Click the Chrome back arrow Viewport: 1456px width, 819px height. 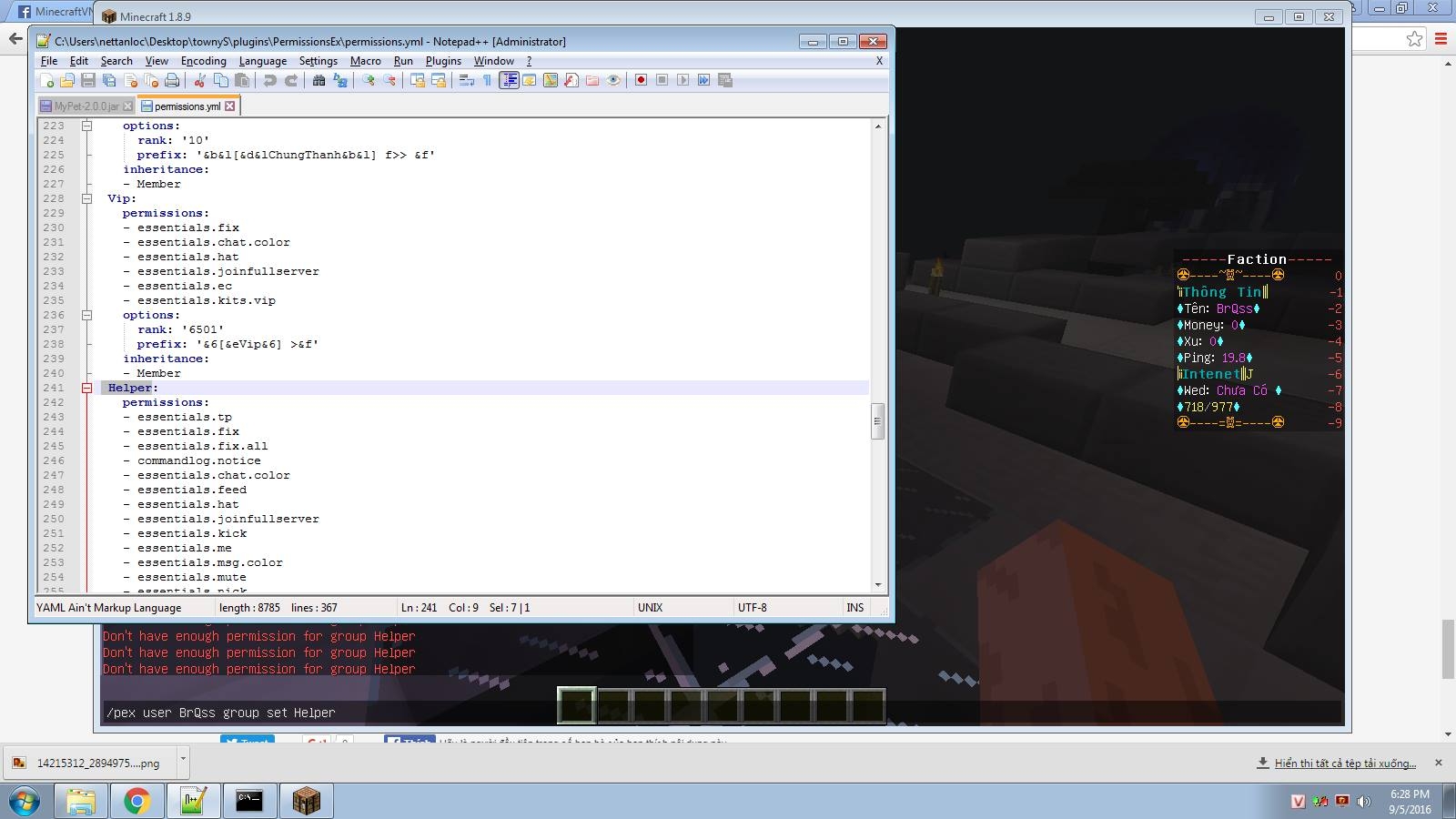[15, 38]
